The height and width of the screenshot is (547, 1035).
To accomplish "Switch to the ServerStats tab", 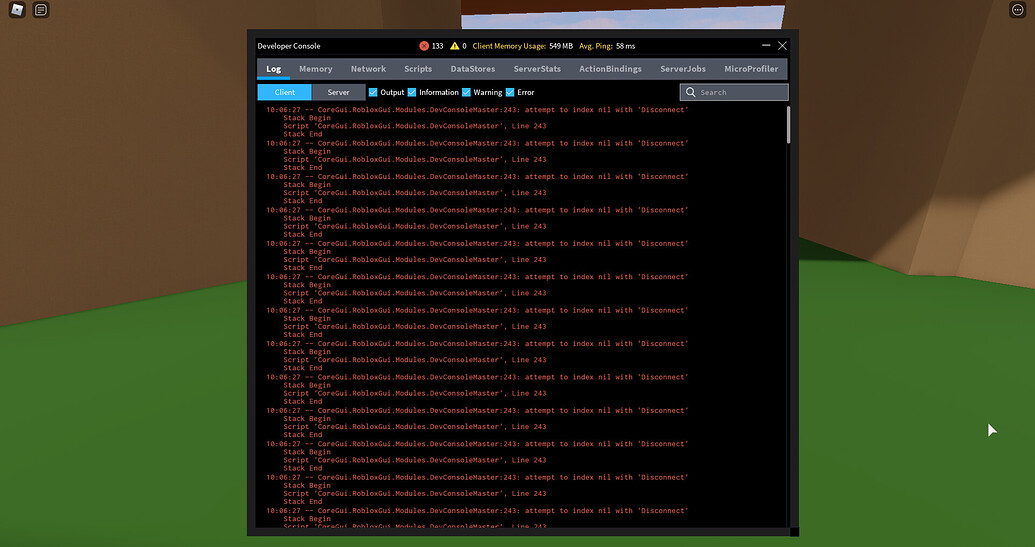I will pos(537,69).
